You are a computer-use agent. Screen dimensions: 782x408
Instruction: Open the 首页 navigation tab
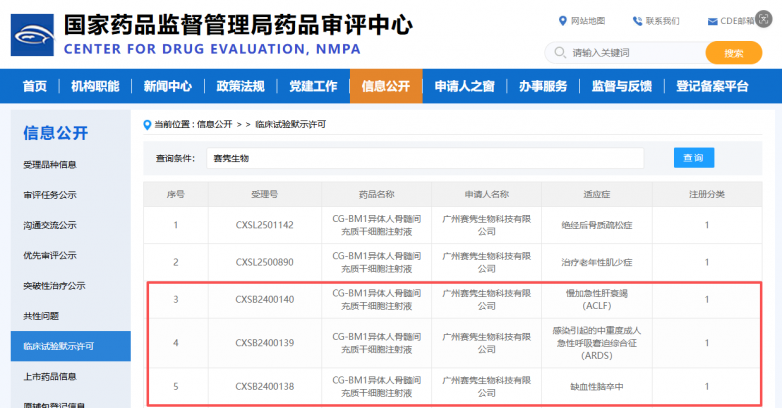click(x=35, y=86)
